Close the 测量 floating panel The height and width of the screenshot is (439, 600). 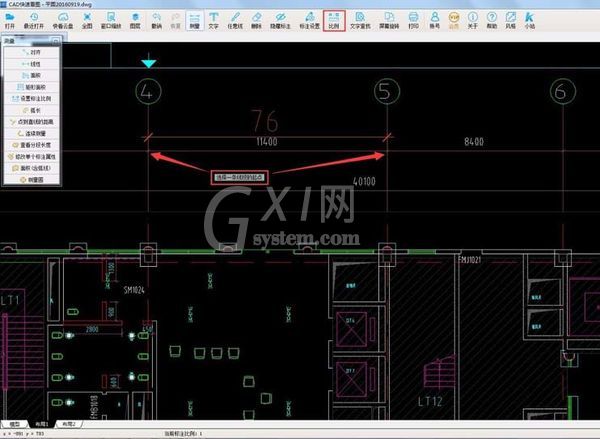pos(56,41)
